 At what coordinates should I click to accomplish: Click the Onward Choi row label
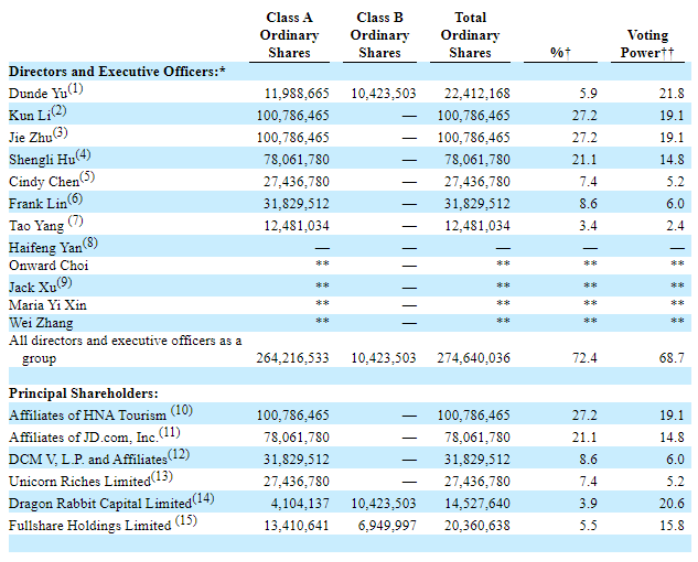(x=49, y=265)
